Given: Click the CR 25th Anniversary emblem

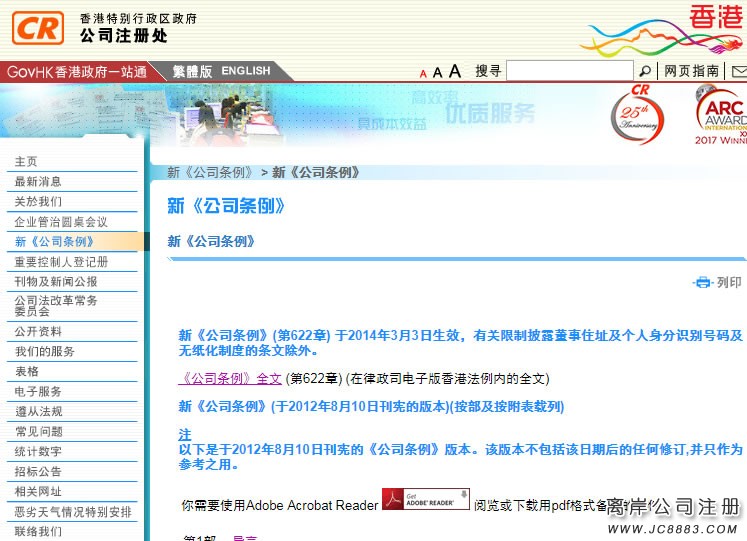Looking at the screenshot, I should (x=637, y=115).
